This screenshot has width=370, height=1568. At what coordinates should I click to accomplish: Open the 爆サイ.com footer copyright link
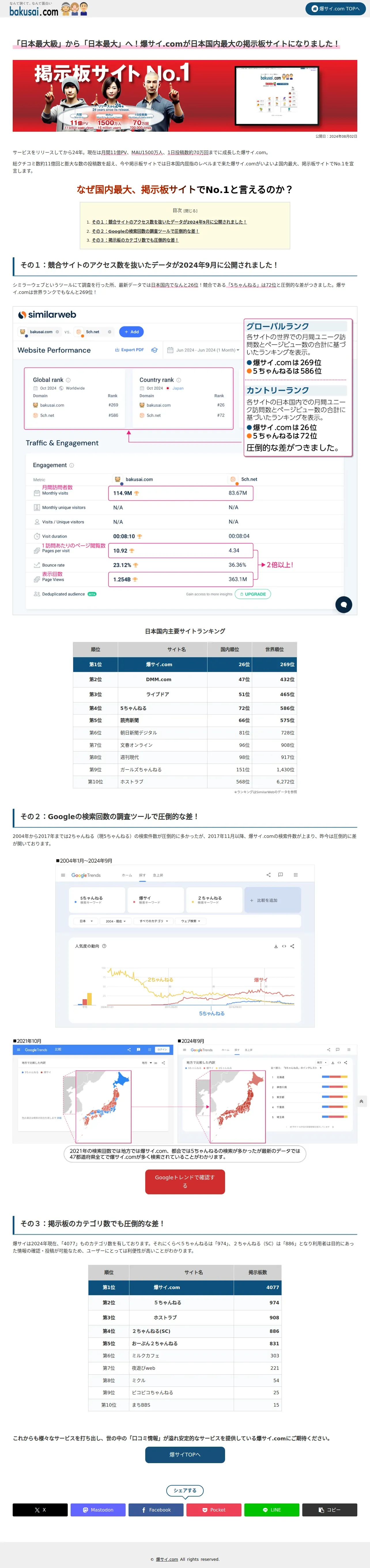(167, 1559)
